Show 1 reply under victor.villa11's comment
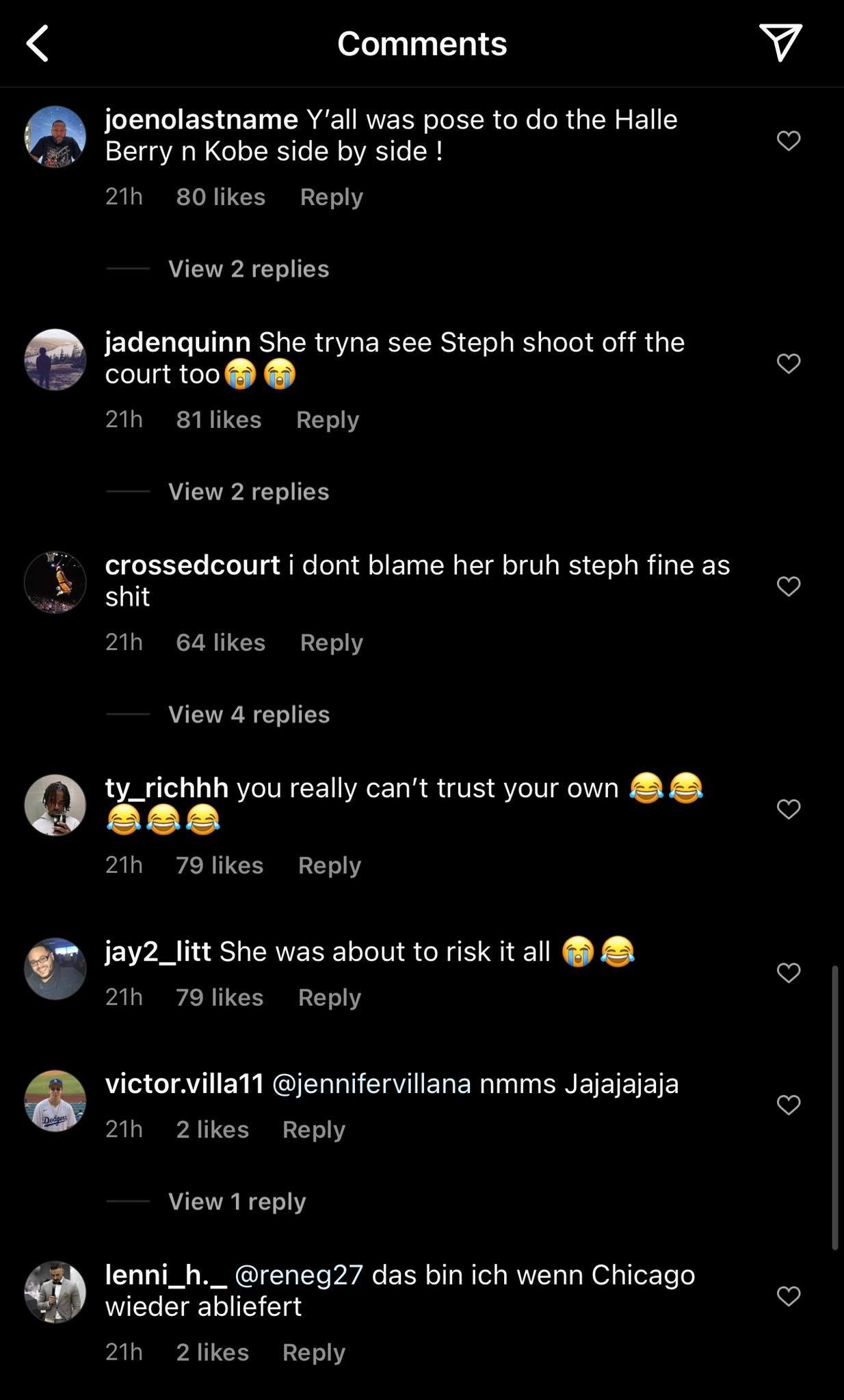Image resolution: width=844 pixels, height=1400 pixels. point(237,1201)
